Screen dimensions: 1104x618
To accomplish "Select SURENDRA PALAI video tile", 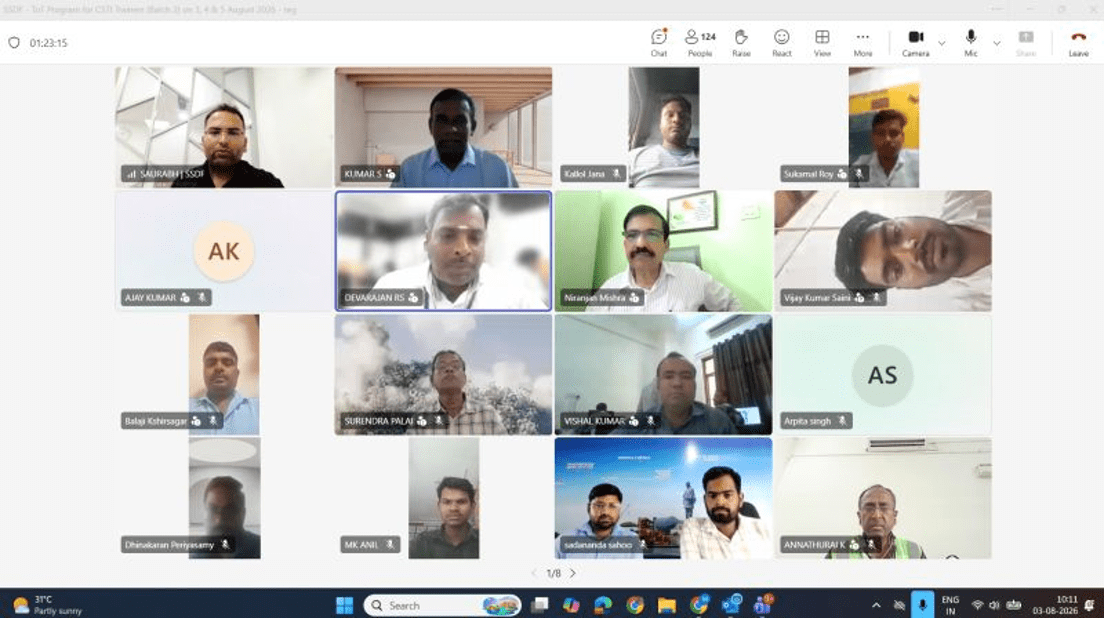I will click(444, 374).
